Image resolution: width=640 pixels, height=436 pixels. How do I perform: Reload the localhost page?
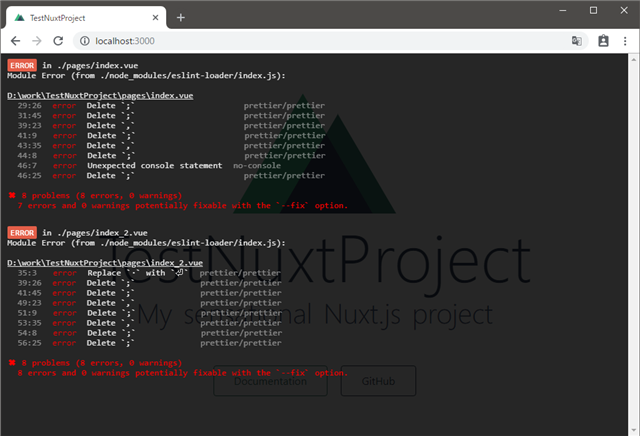click(58, 41)
